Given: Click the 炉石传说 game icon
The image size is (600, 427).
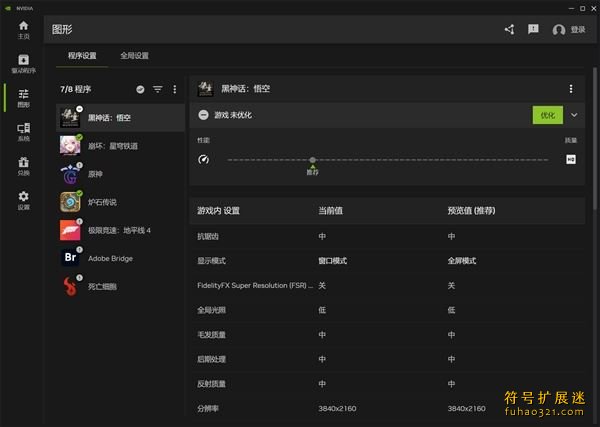Looking at the screenshot, I should pos(70,202).
